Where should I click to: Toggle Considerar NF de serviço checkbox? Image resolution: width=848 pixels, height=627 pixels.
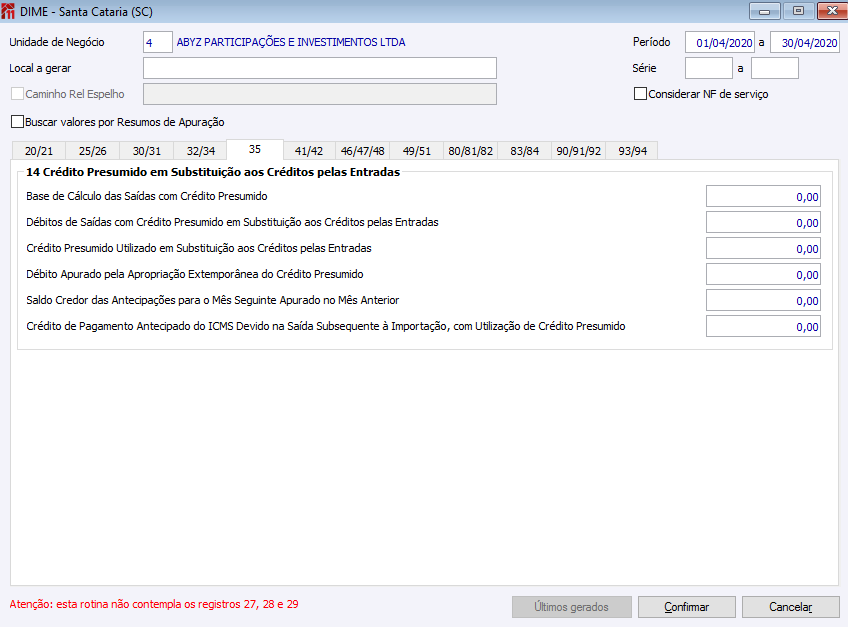tap(640, 94)
